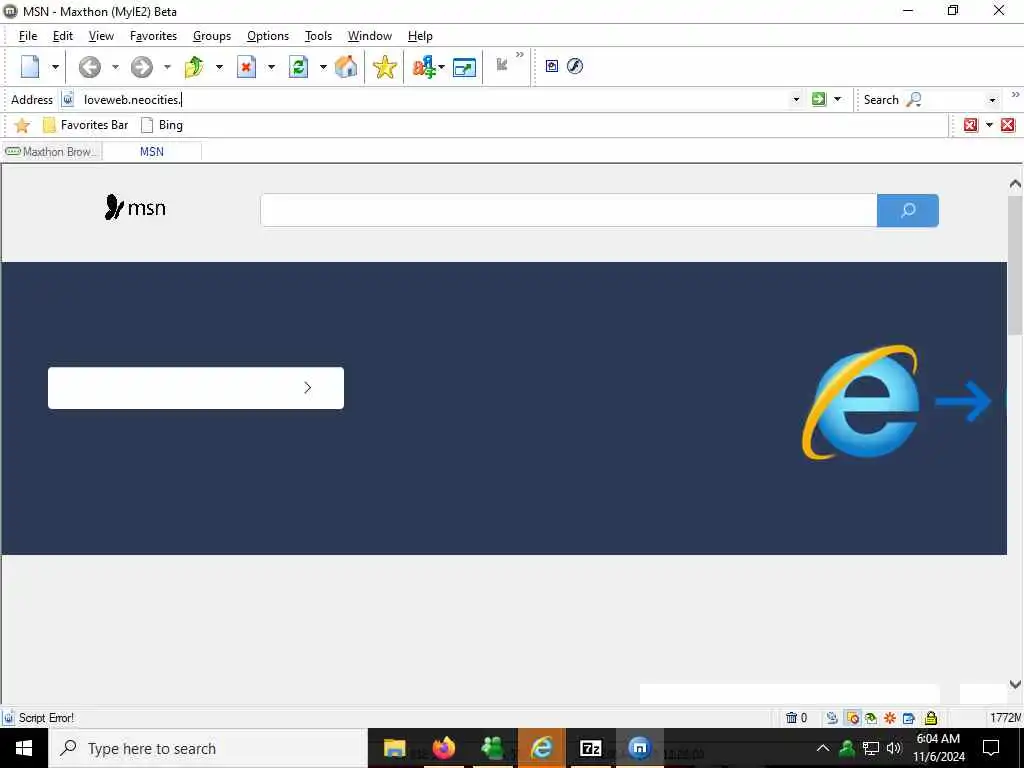Open the File menu
The image size is (1024, 768).
click(x=28, y=36)
